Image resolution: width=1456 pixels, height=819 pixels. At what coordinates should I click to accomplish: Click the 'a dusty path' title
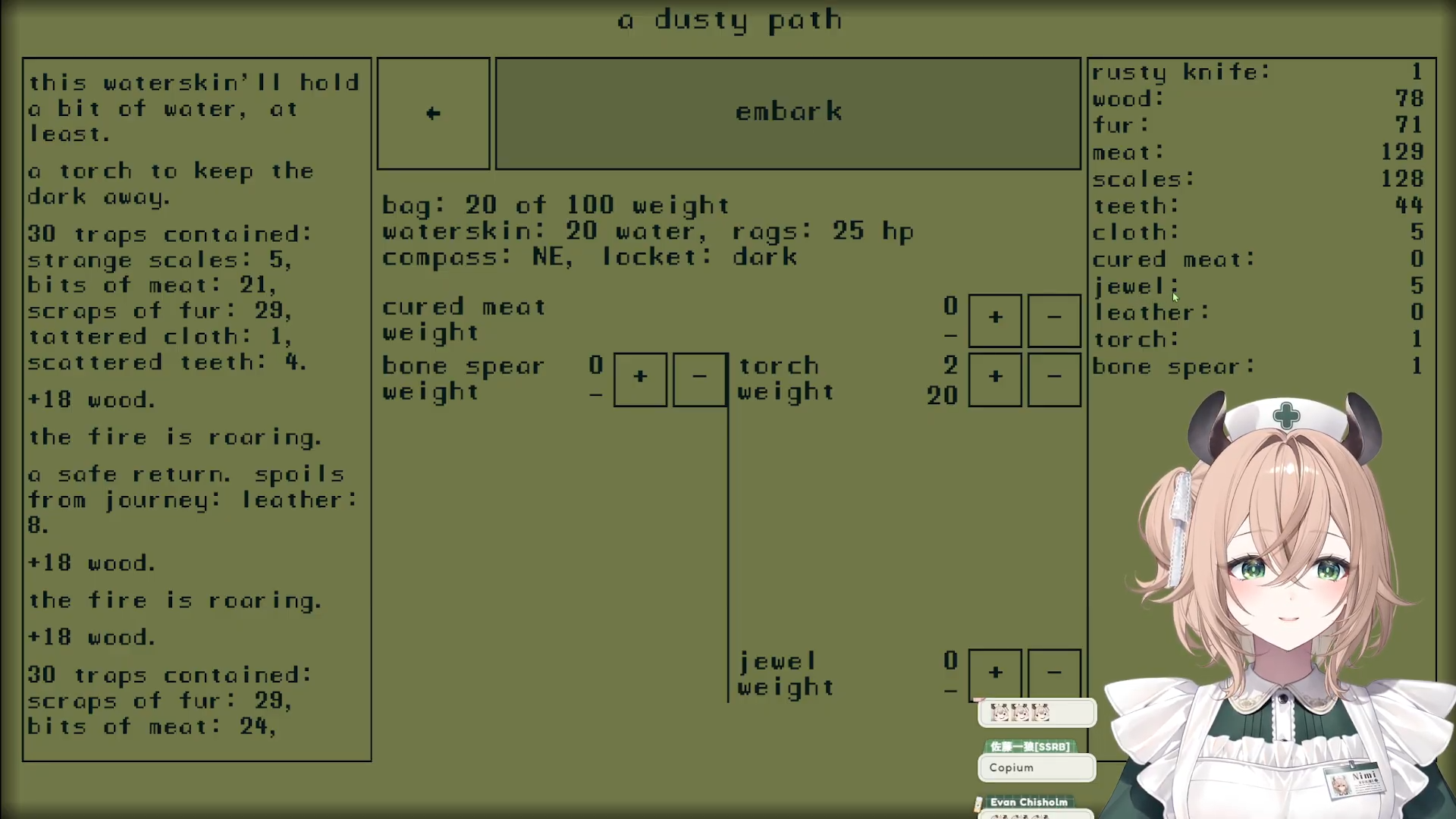click(730, 20)
